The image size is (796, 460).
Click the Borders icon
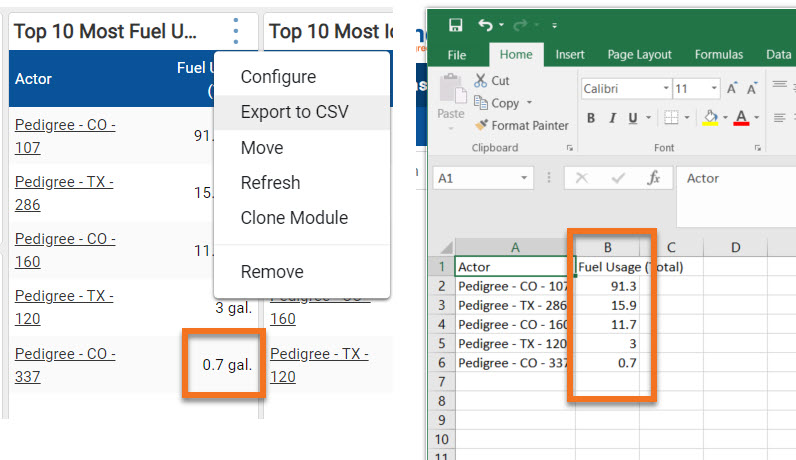671,118
